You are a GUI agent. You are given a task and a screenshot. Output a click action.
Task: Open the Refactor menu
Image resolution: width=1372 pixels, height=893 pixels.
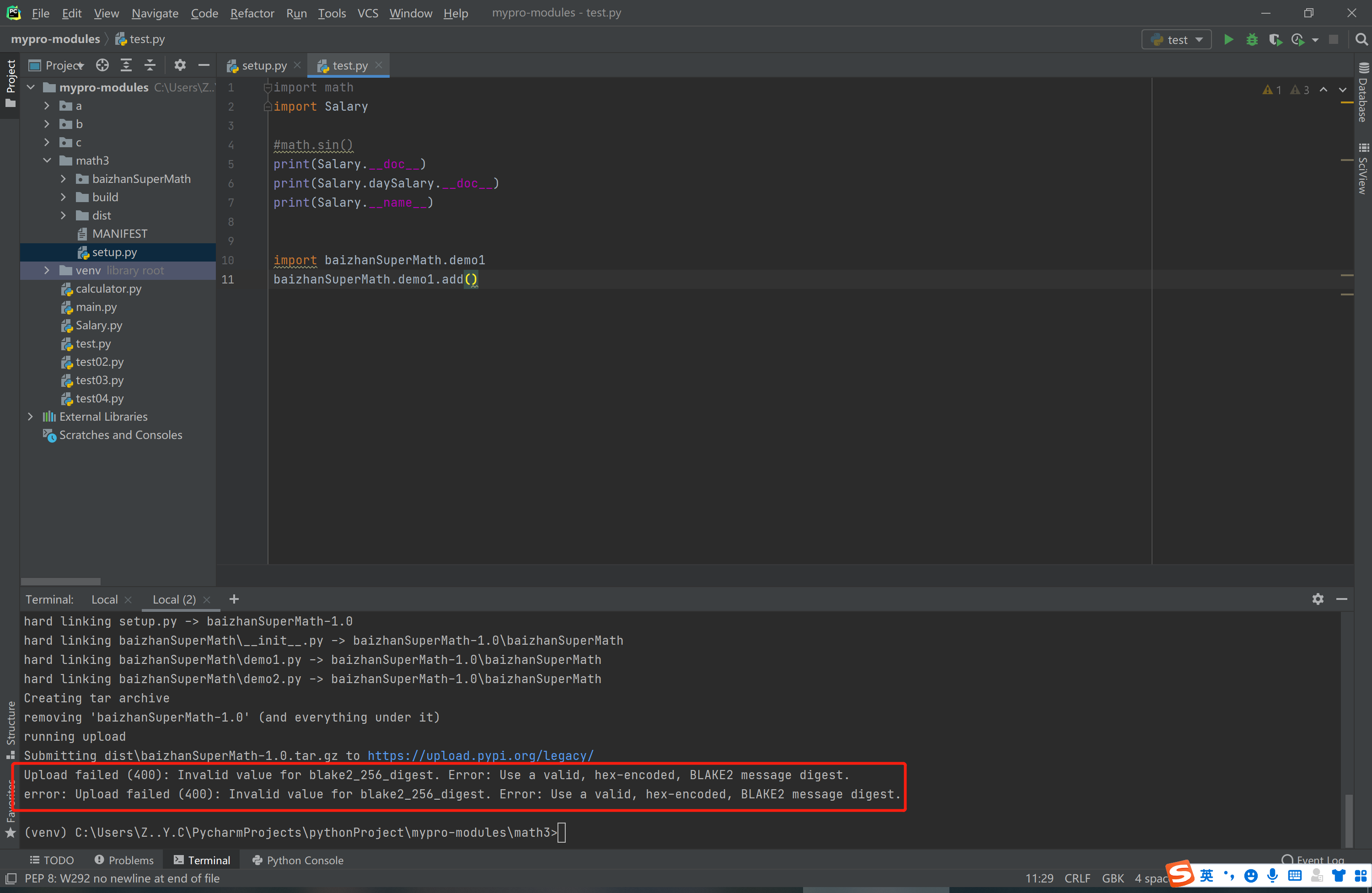pos(252,13)
